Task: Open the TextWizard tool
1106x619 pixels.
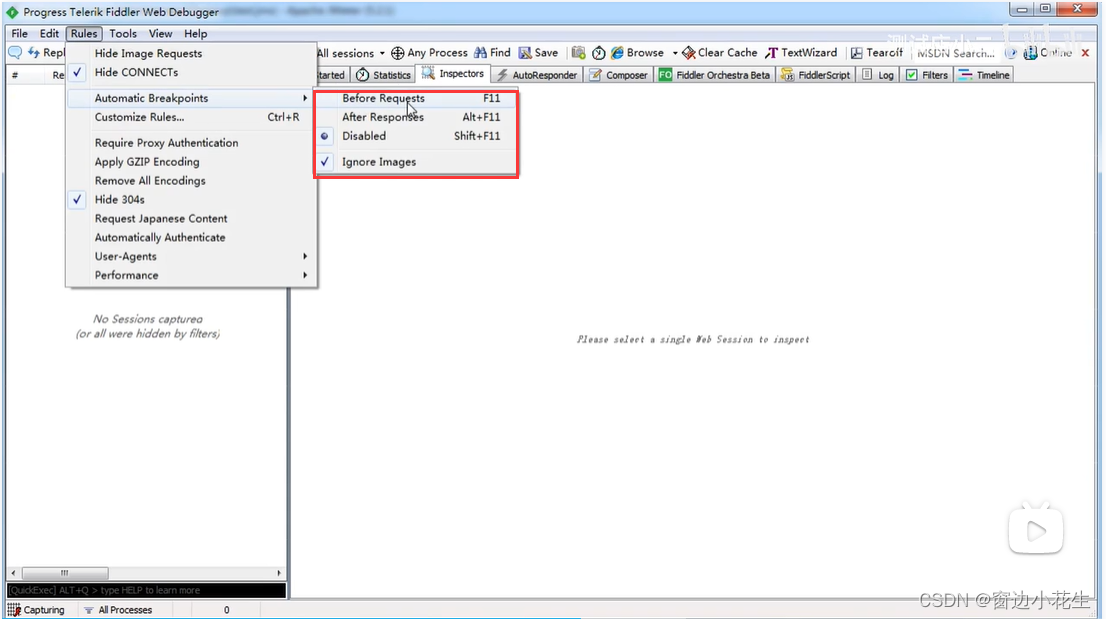Action: [801, 53]
